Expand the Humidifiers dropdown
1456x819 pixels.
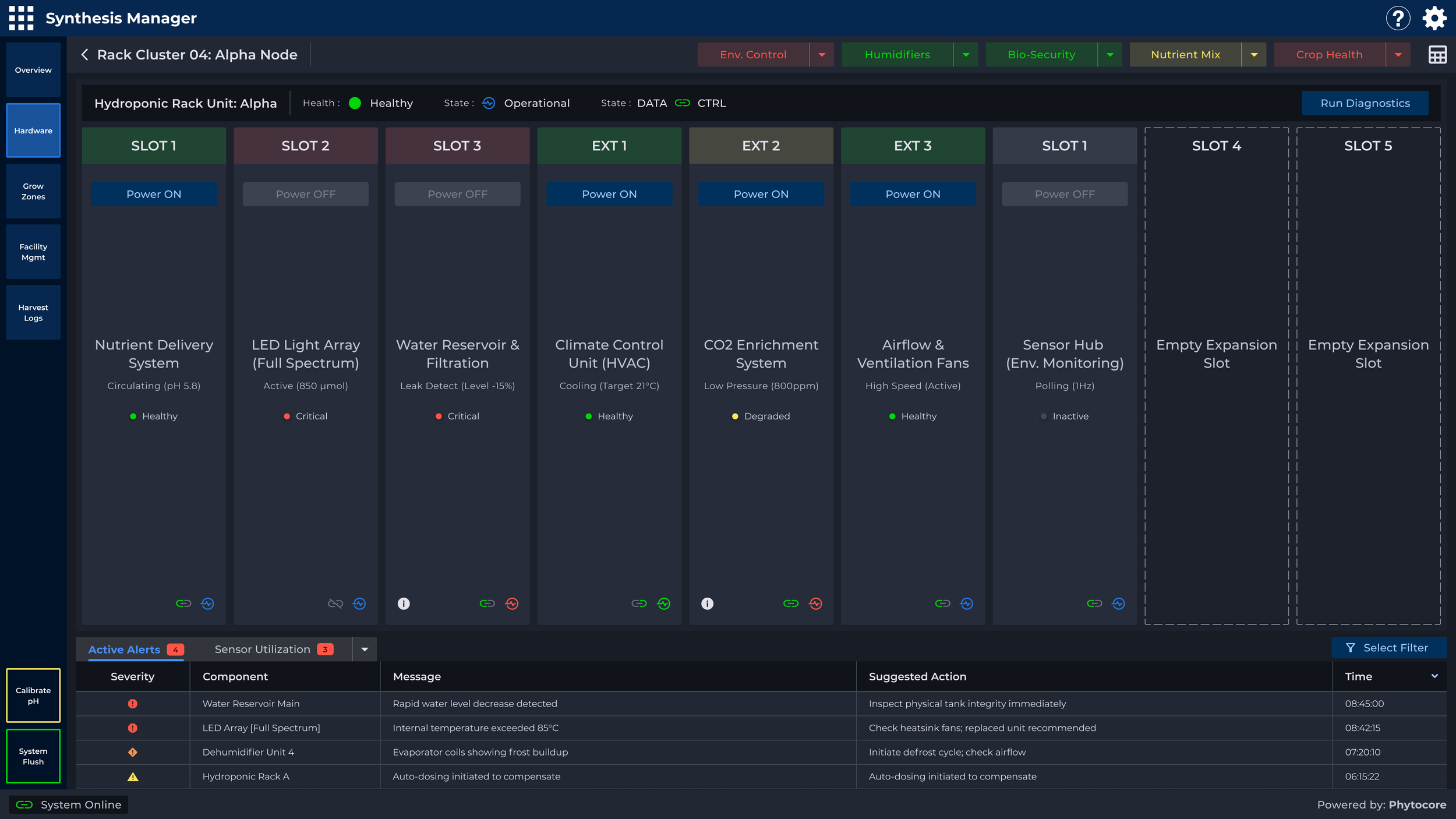(966, 54)
